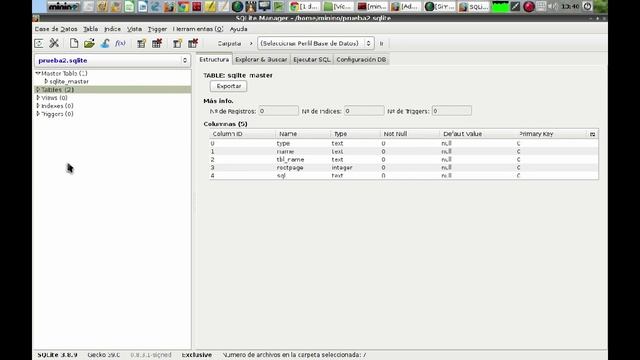
Task: Click the Nº de Registros field
Action: pyautogui.click(x=278, y=111)
